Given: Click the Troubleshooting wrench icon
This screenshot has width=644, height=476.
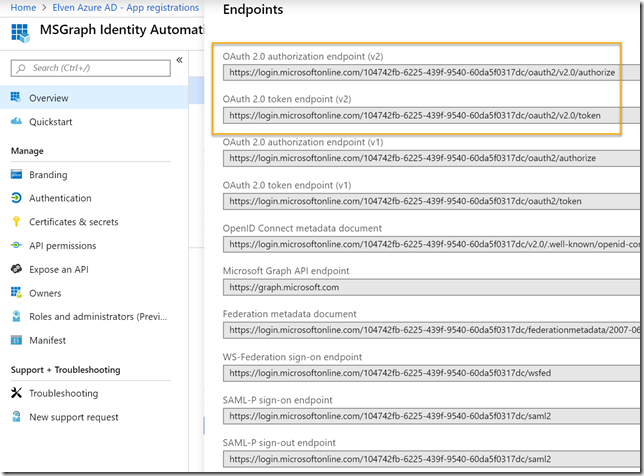Looking at the screenshot, I should [16, 393].
